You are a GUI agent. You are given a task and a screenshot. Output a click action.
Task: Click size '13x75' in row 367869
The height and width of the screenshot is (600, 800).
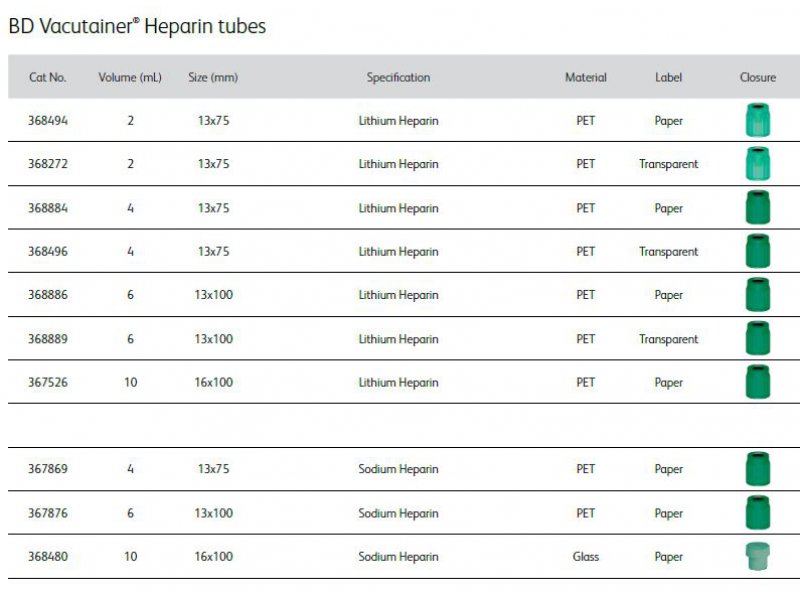click(213, 469)
